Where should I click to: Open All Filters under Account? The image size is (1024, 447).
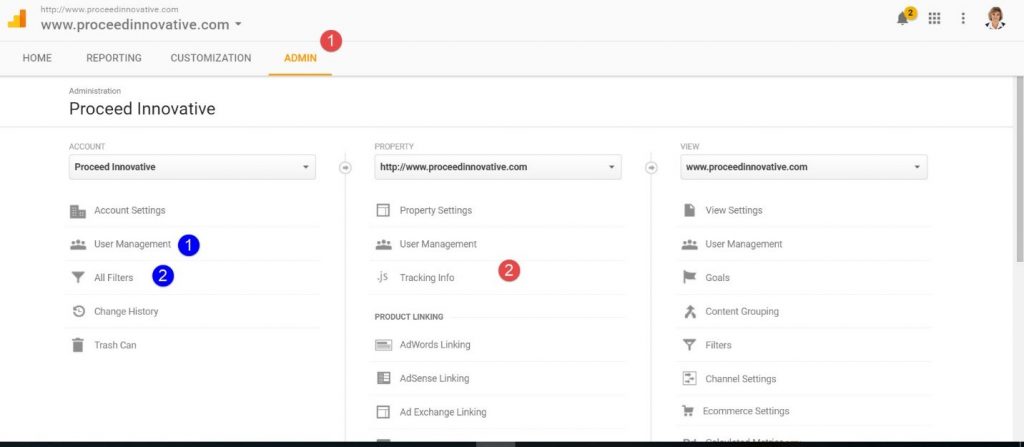[x=114, y=278]
